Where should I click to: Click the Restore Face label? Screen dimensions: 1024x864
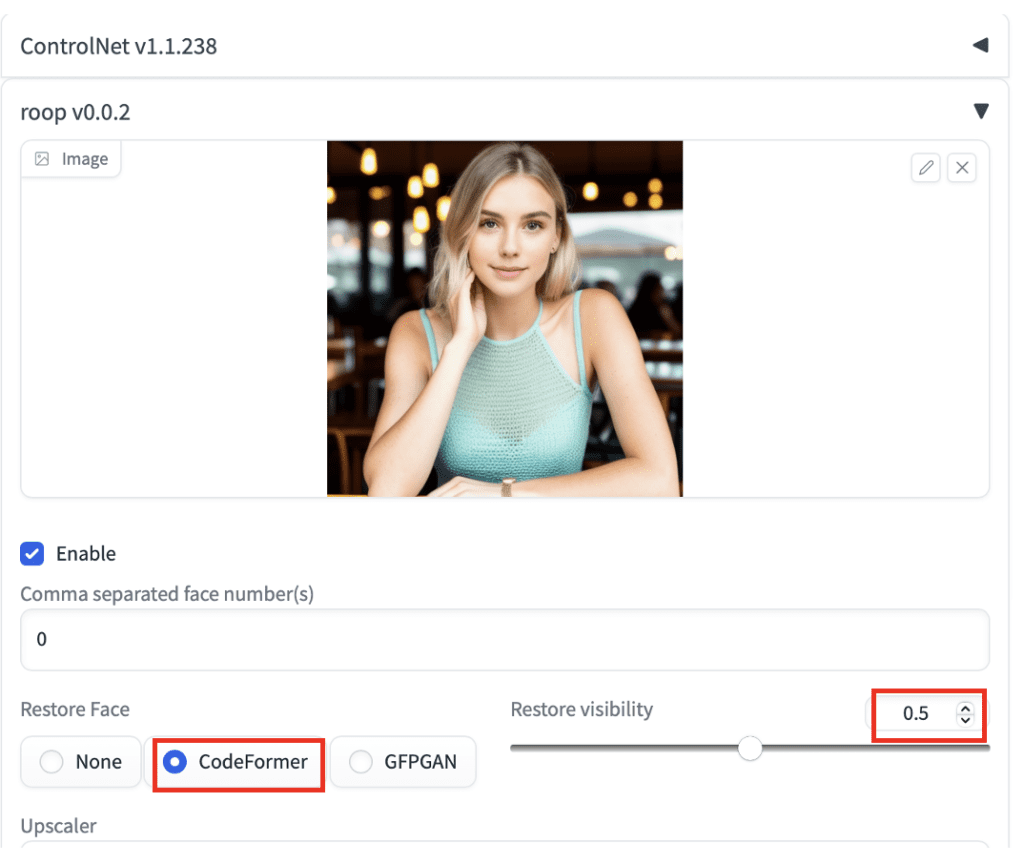coord(75,709)
